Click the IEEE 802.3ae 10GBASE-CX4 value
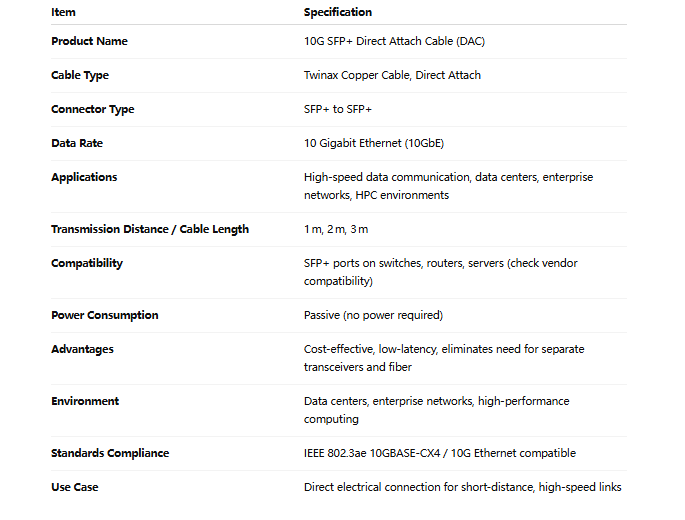Screen dimensions: 685x520 372,453
